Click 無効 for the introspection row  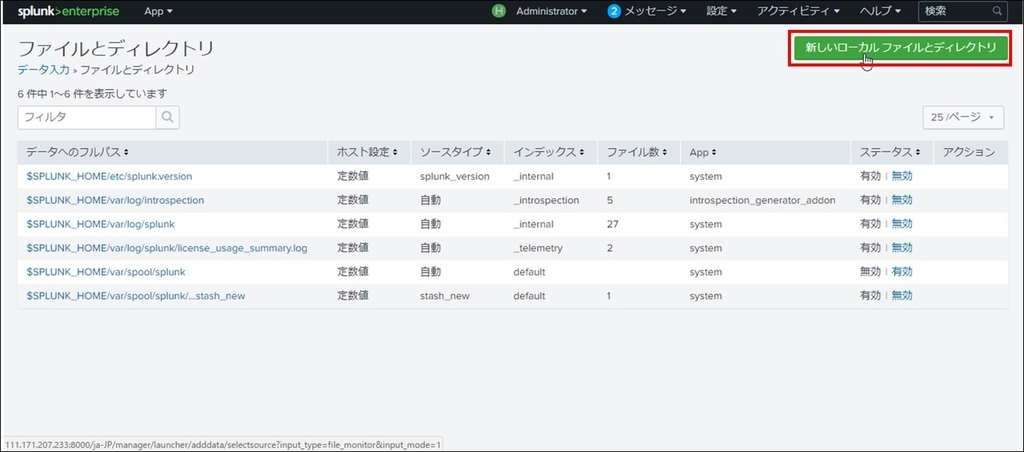(x=902, y=200)
